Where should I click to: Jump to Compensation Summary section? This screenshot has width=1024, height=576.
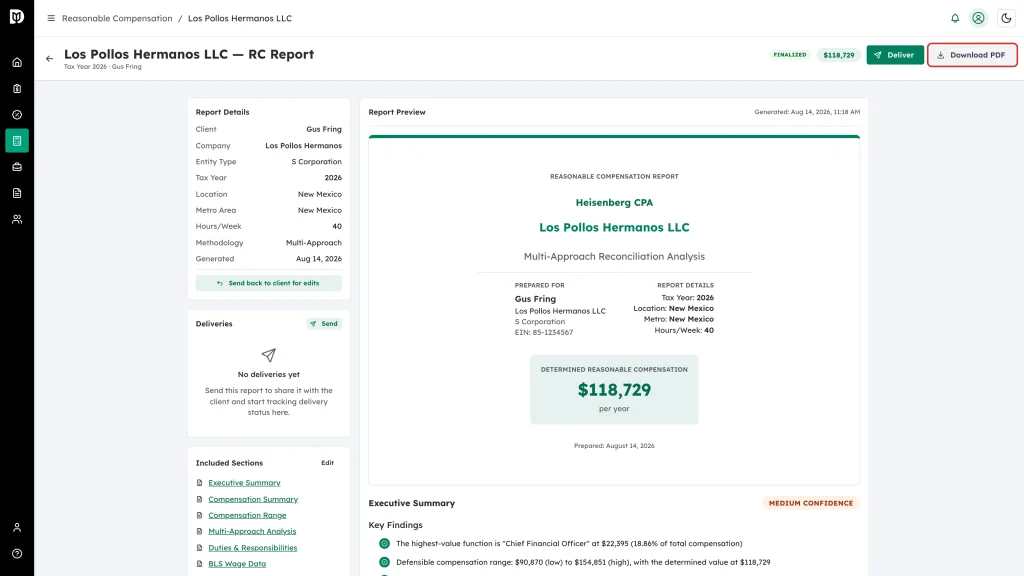click(253, 499)
